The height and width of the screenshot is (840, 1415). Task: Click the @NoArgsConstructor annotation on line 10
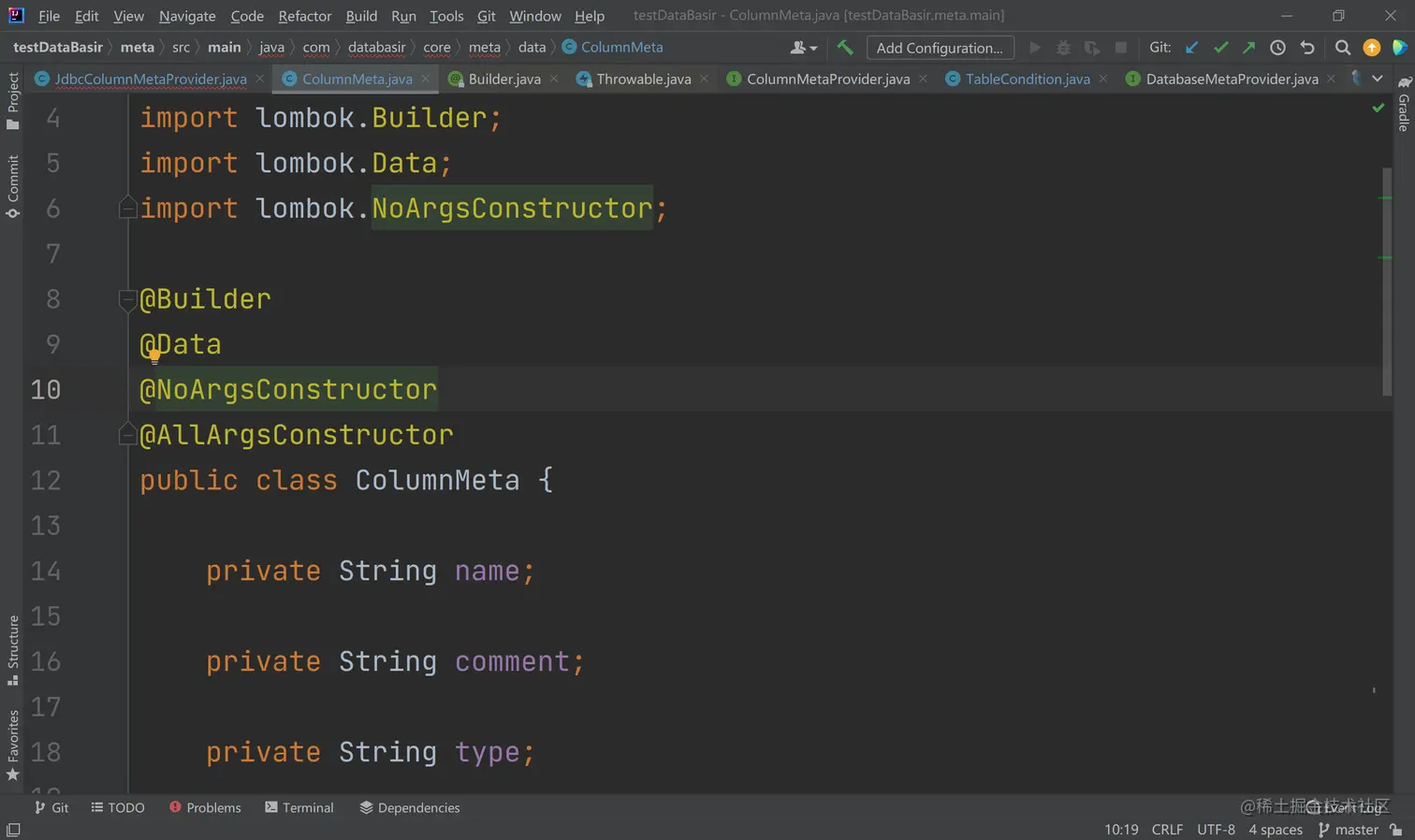[288, 389]
